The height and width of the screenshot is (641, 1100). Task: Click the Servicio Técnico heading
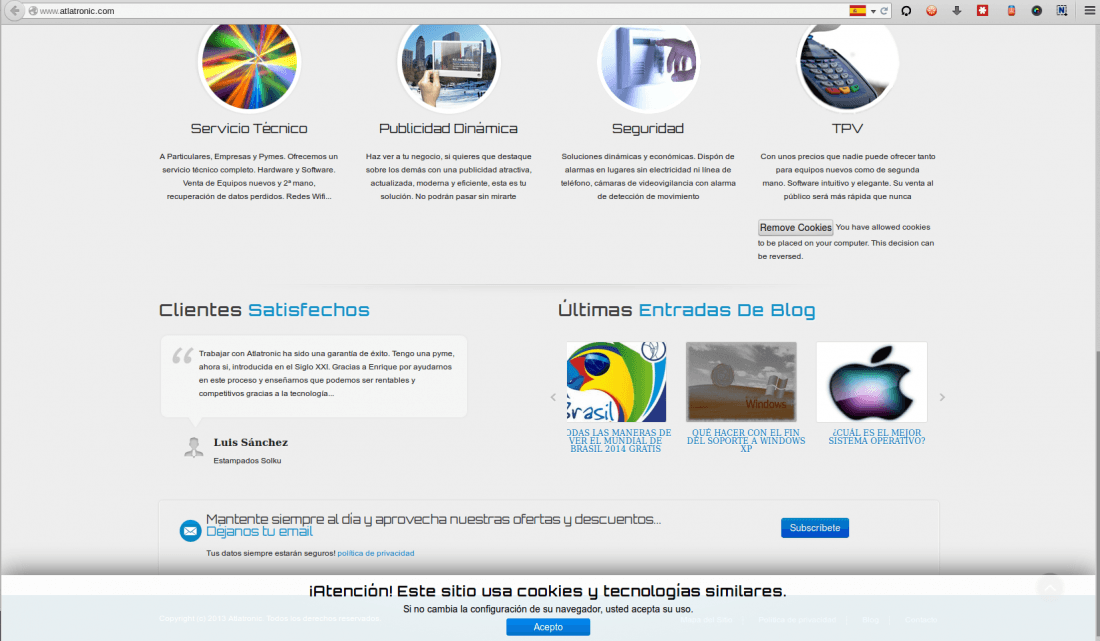coord(249,128)
